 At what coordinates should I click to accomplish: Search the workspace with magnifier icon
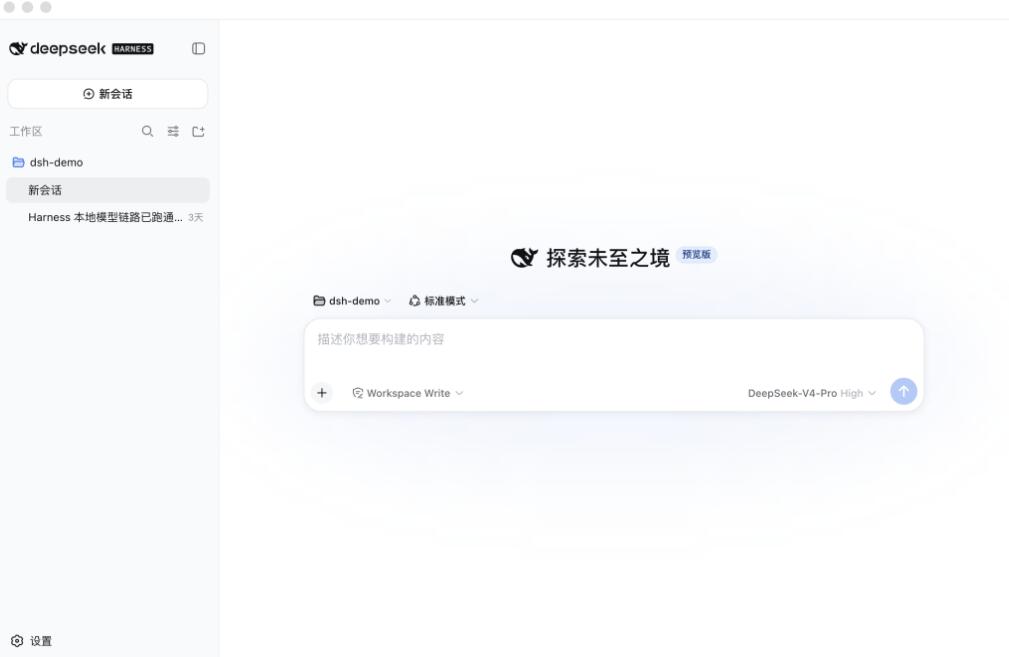tap(147, 131)
